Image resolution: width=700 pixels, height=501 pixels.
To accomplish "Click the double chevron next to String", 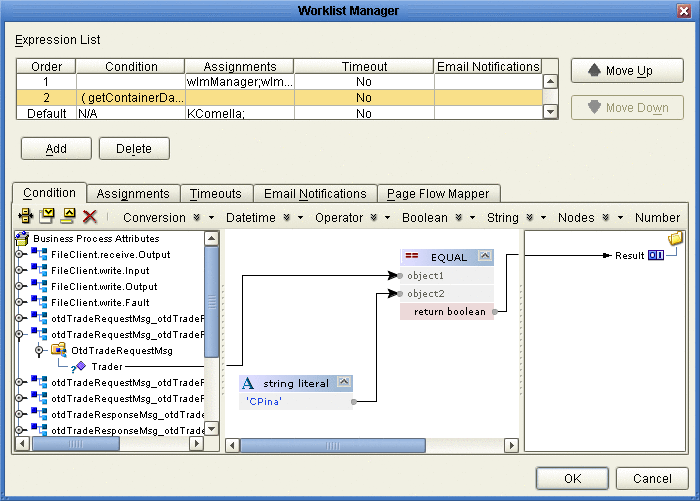I will [x=530, y=217].
